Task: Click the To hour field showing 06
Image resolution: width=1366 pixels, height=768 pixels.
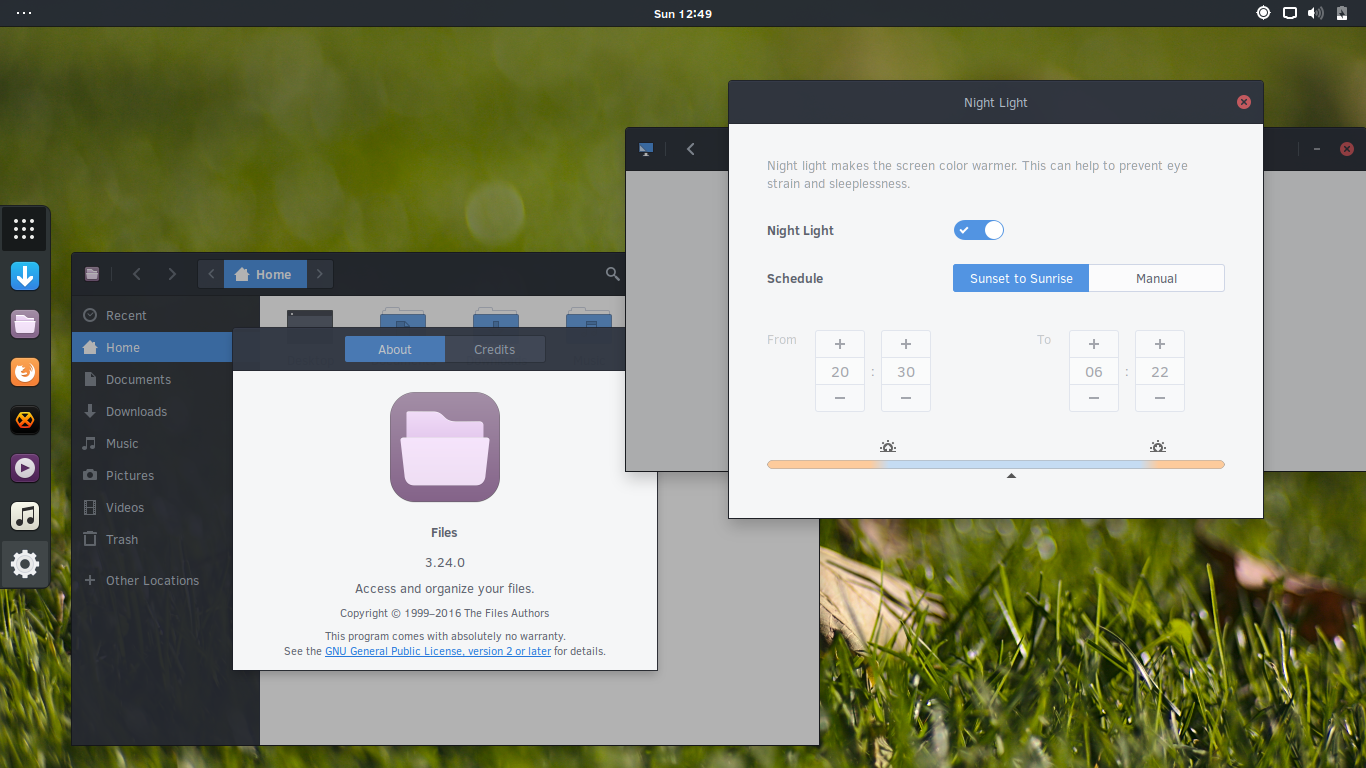Action: (x=1094, y=372)
